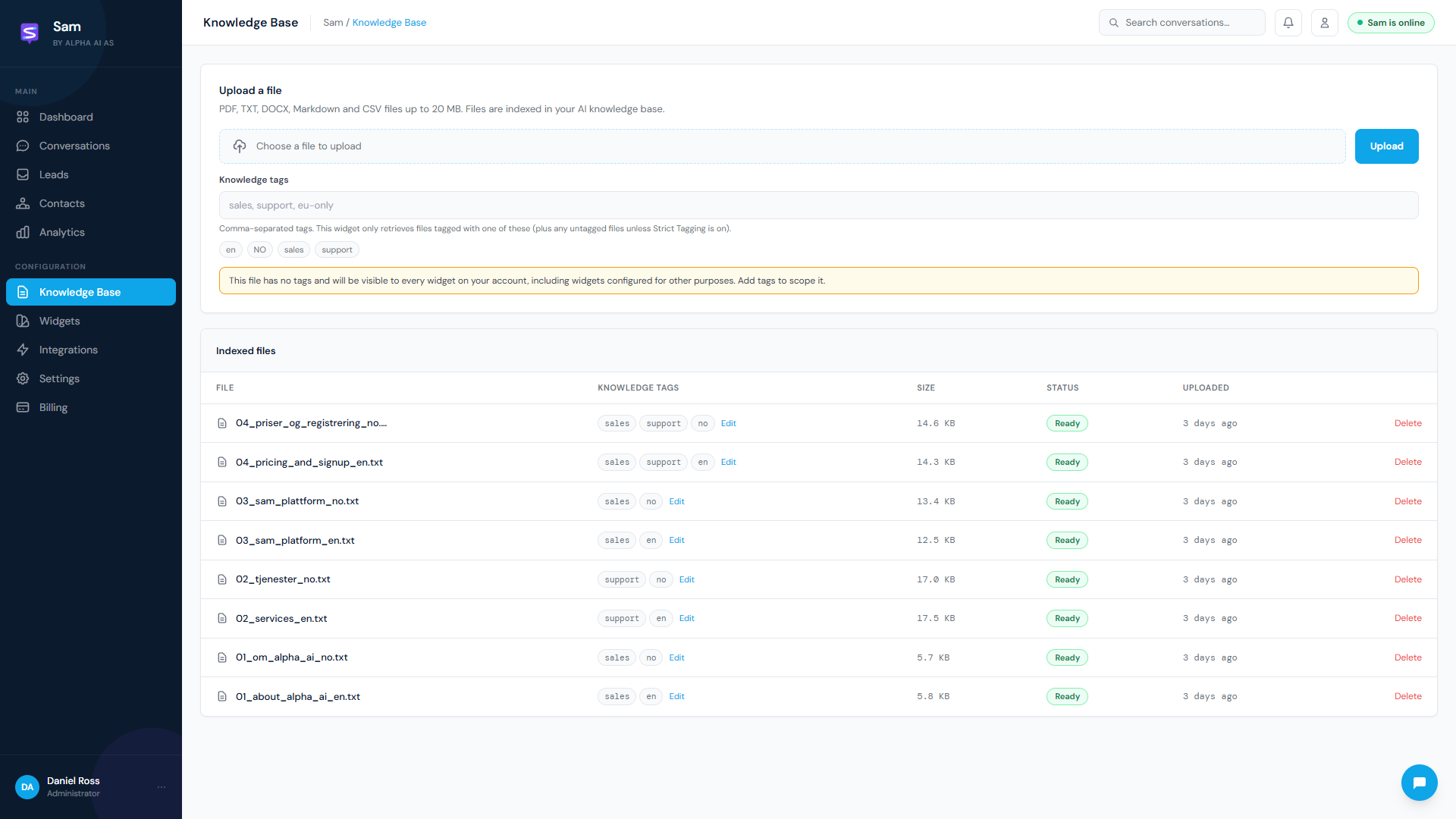Click the Uploaded column header

coord(1206,388)
